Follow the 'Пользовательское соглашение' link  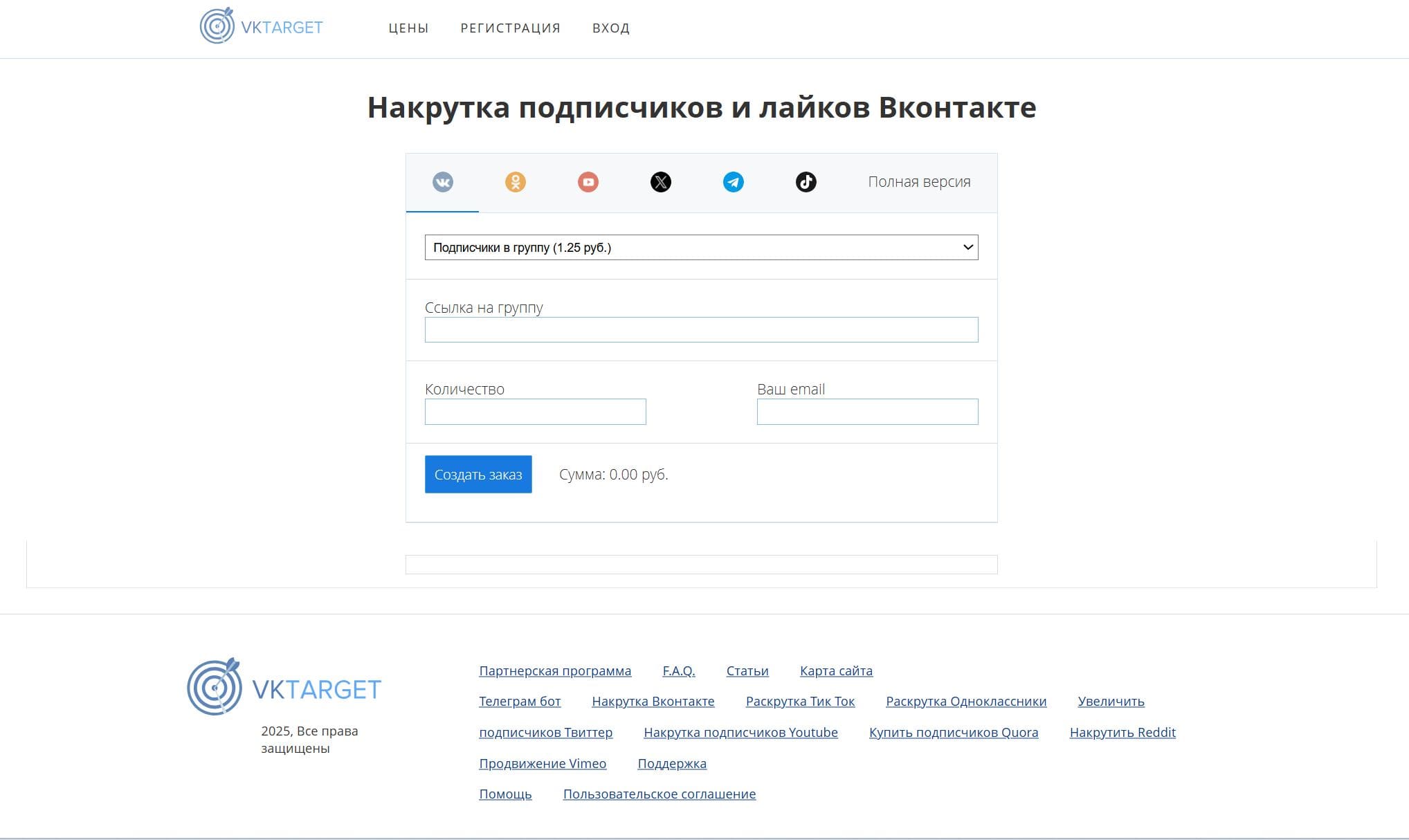coord(659,794)
